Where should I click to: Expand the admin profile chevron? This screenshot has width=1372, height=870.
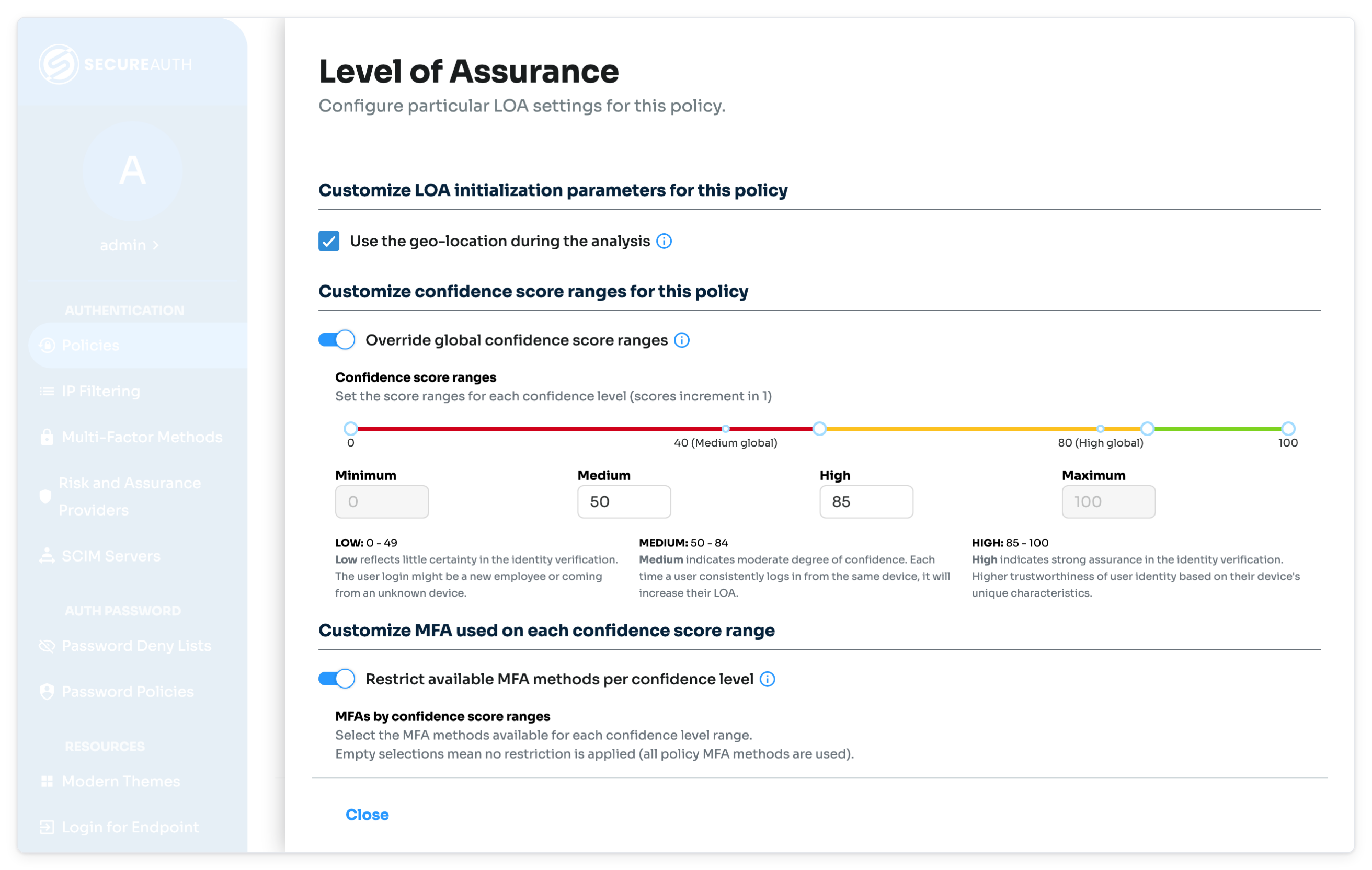coord(155,246)
